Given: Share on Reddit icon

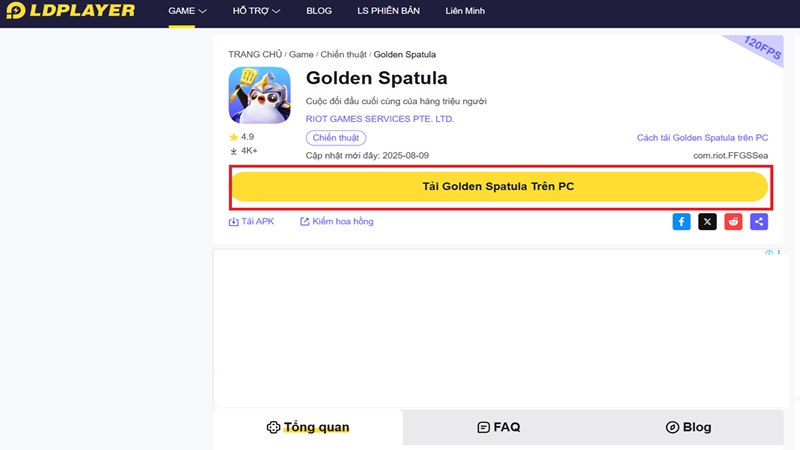Looking at the screenshot, I should pos(733,221).
